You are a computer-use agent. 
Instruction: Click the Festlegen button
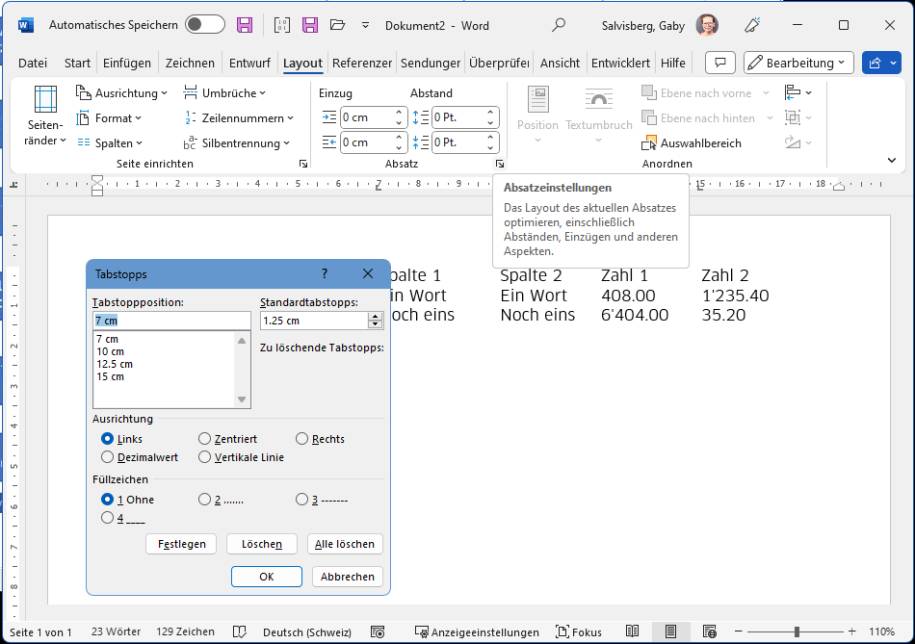pyautogui.click(x=183, y=544)
